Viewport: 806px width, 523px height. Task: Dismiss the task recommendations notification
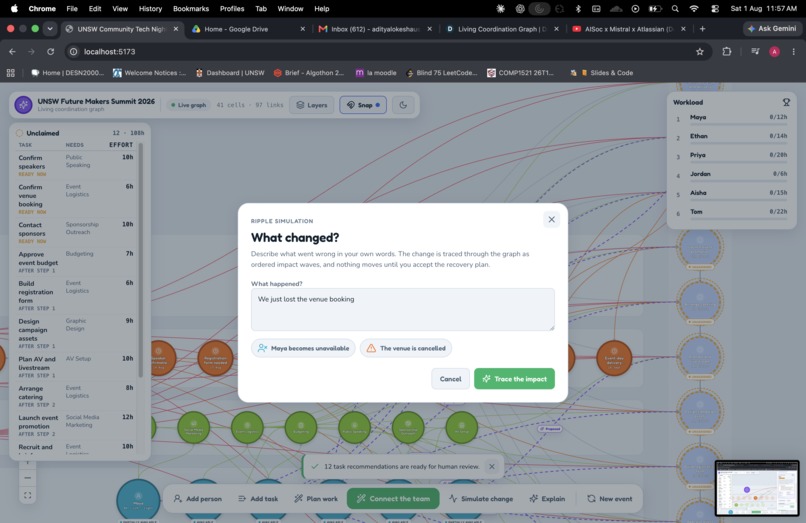click(x=491, y=466)
